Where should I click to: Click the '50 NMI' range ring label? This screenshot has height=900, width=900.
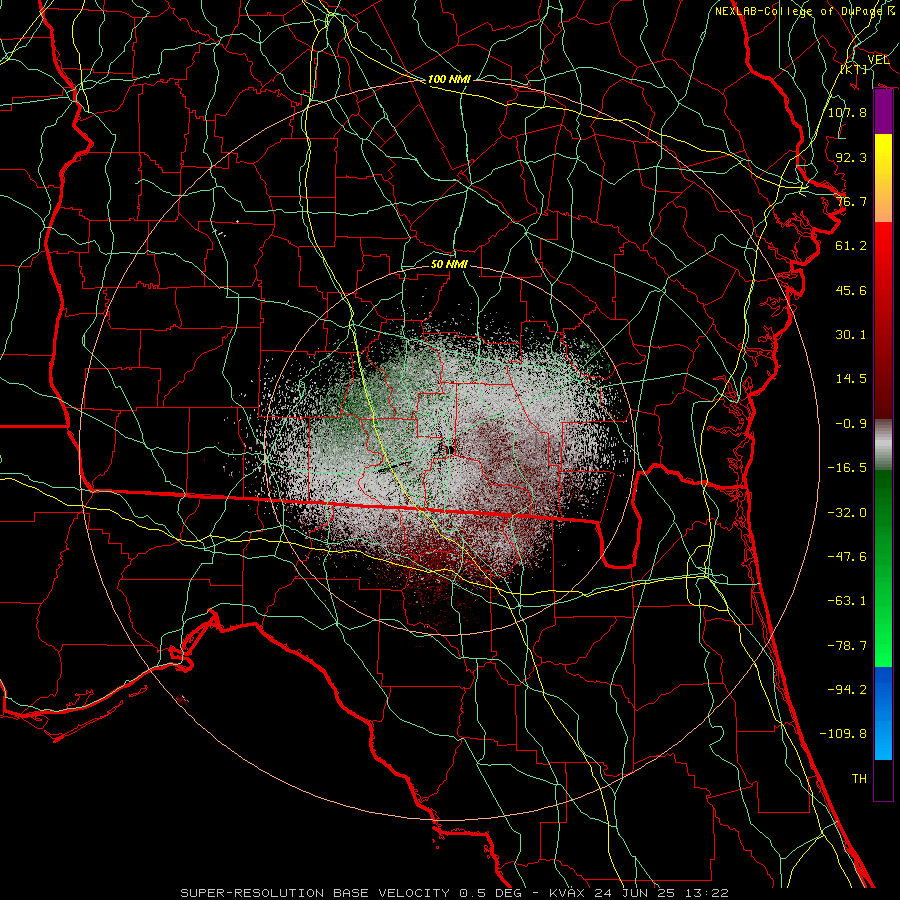[449, 264]
